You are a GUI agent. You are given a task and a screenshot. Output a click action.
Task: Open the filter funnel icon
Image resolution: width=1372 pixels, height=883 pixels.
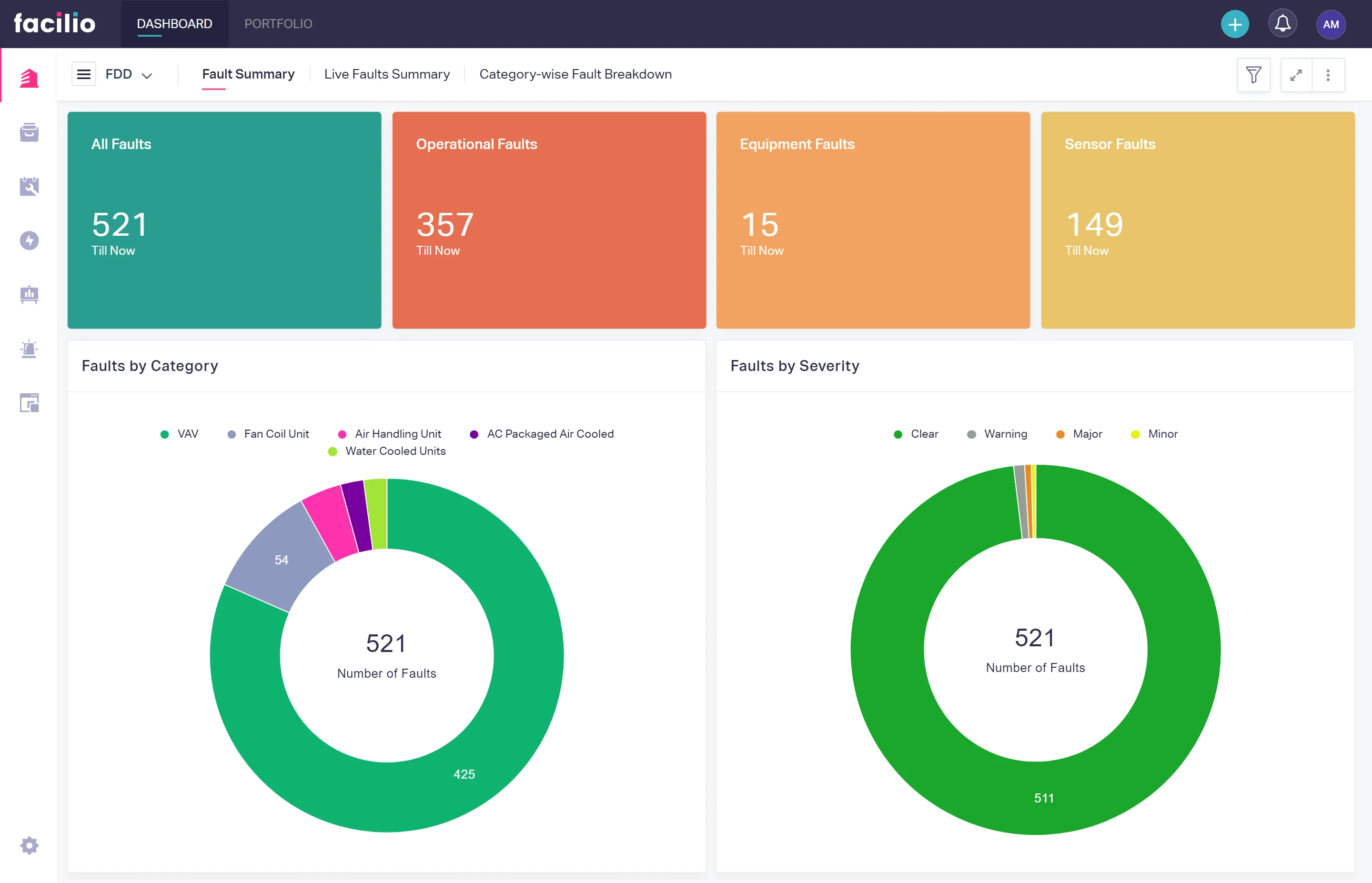tap(1253, 75)
